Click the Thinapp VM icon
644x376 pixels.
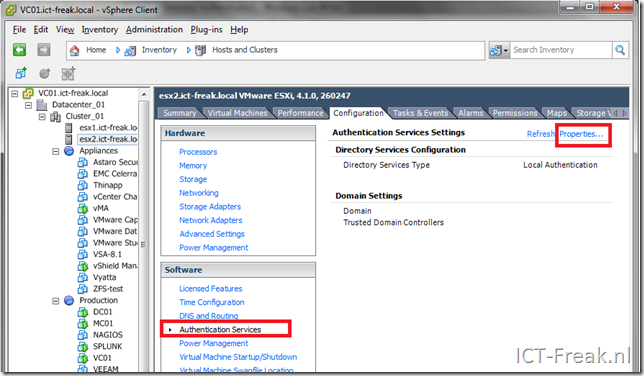coord(83,185)
